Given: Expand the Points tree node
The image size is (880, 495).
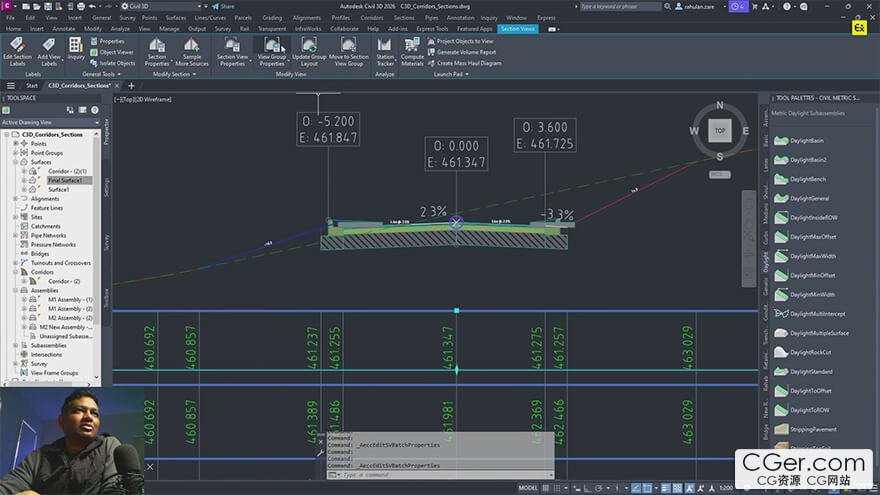Looking at the screenshot, I should 16,144.
